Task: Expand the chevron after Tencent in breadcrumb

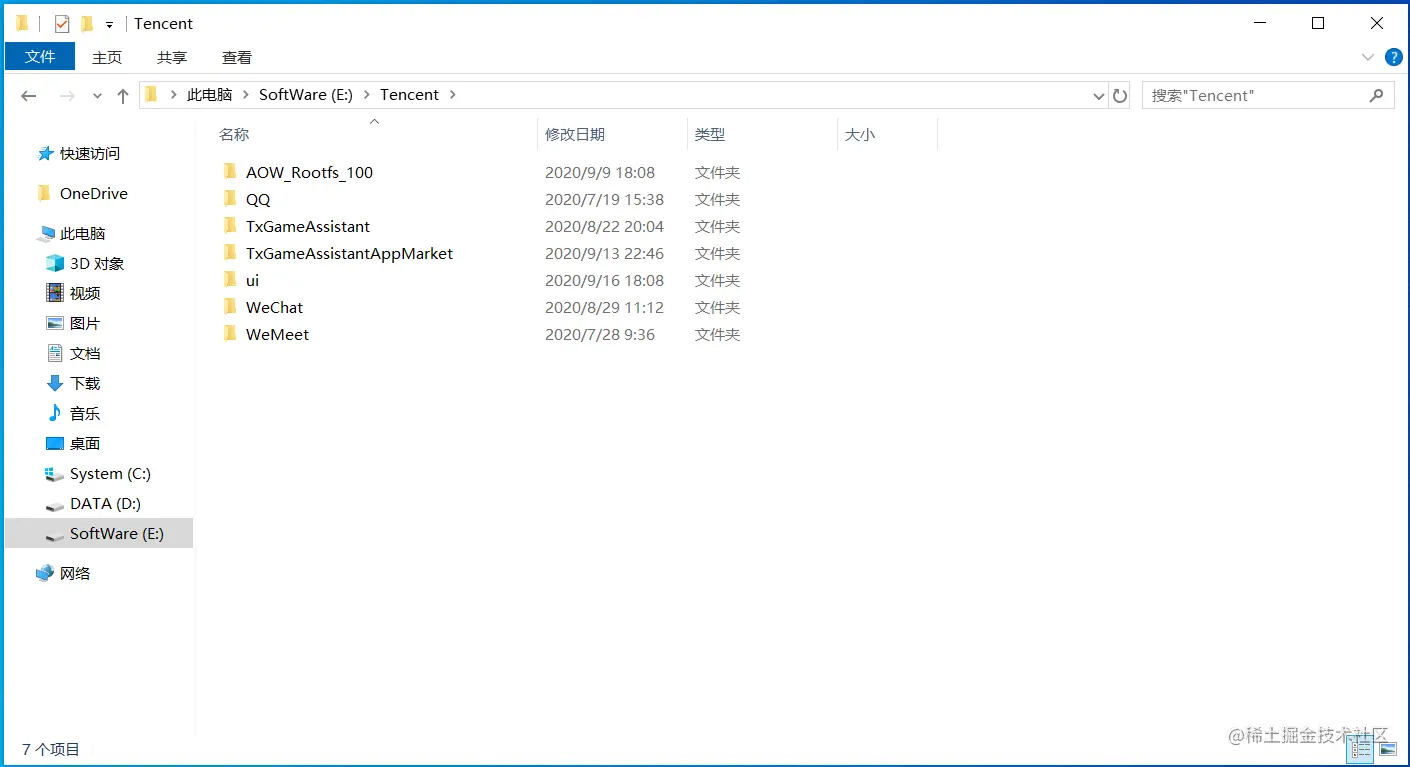Action: click(x=453, y=94)
